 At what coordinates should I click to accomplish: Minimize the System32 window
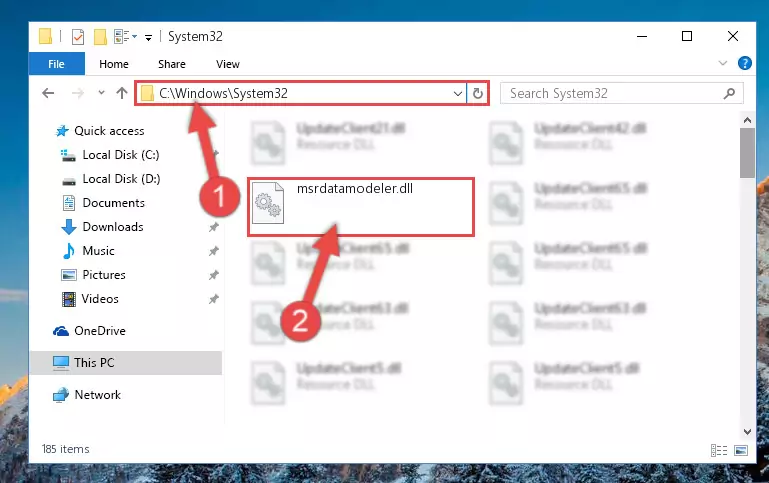click(642, 36)
